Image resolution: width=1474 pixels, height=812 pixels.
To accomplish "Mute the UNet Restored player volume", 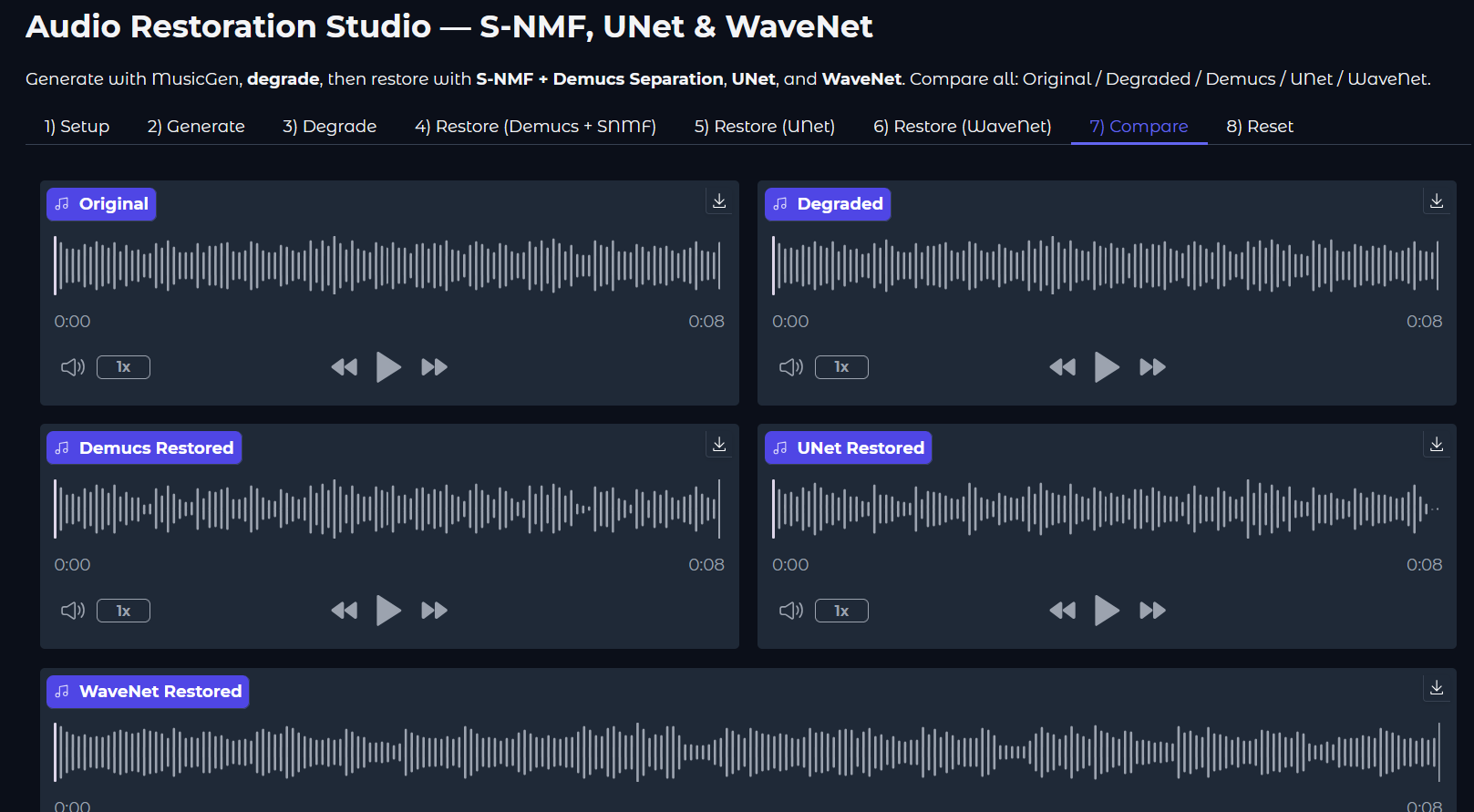I will point(791,611).
